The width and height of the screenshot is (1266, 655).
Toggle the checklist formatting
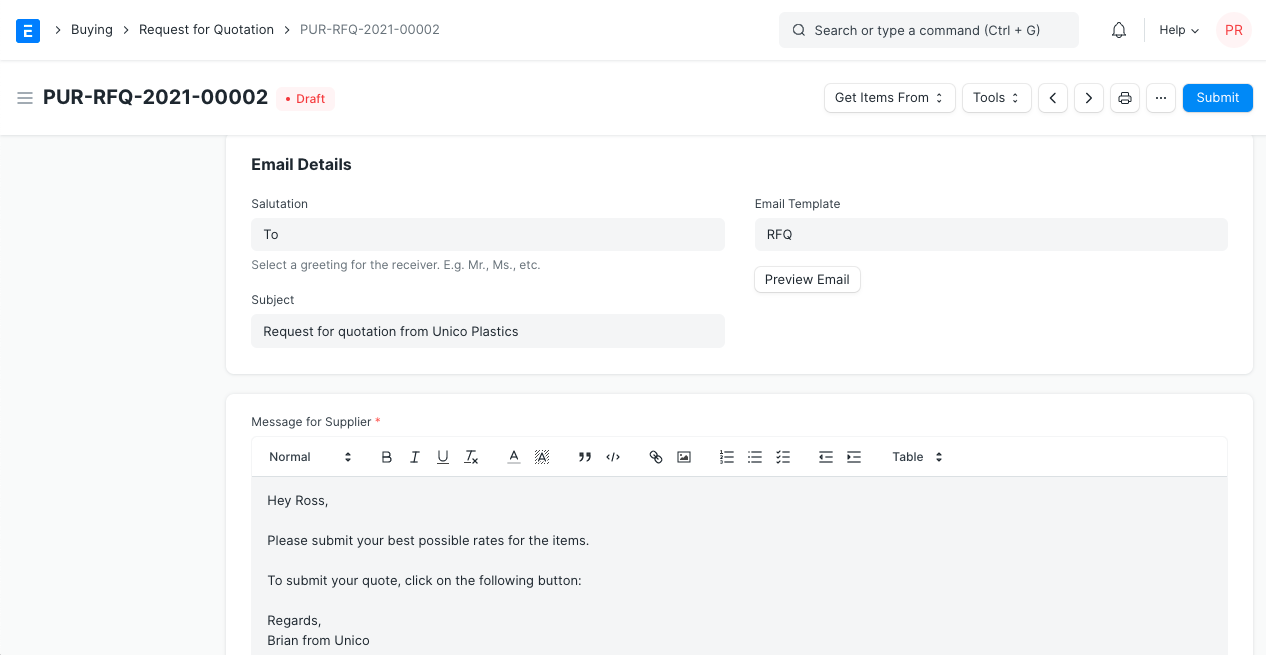pyautogui.click(x=783, y=456)
